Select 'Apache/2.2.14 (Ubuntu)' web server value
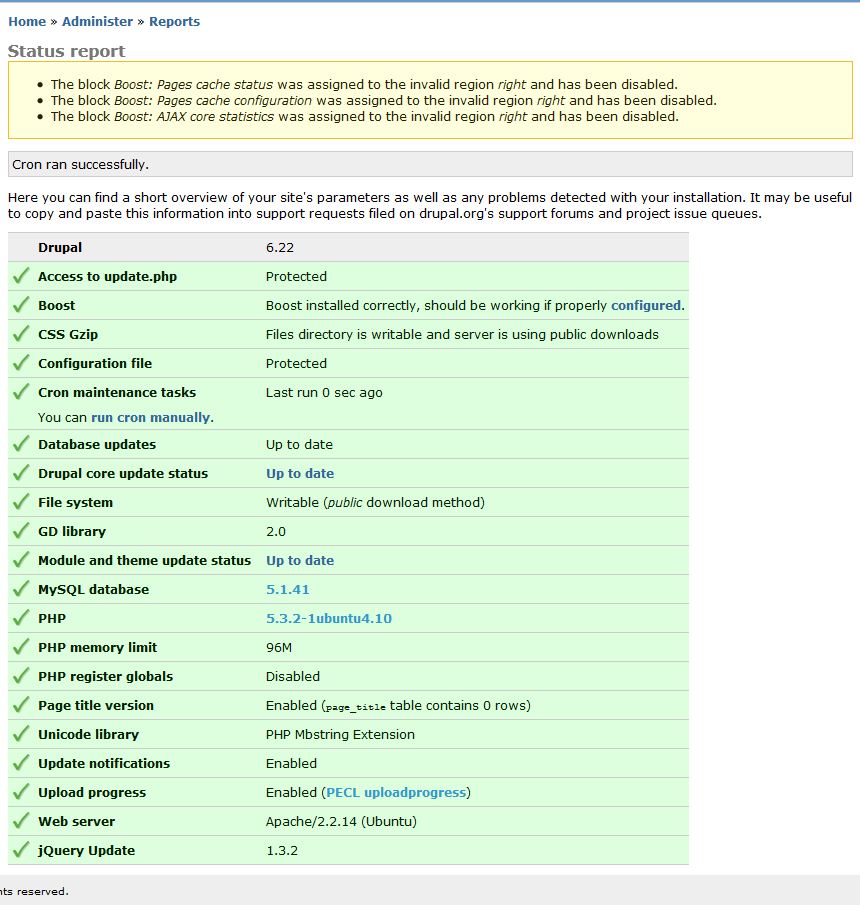 click(x=341, y=821)
